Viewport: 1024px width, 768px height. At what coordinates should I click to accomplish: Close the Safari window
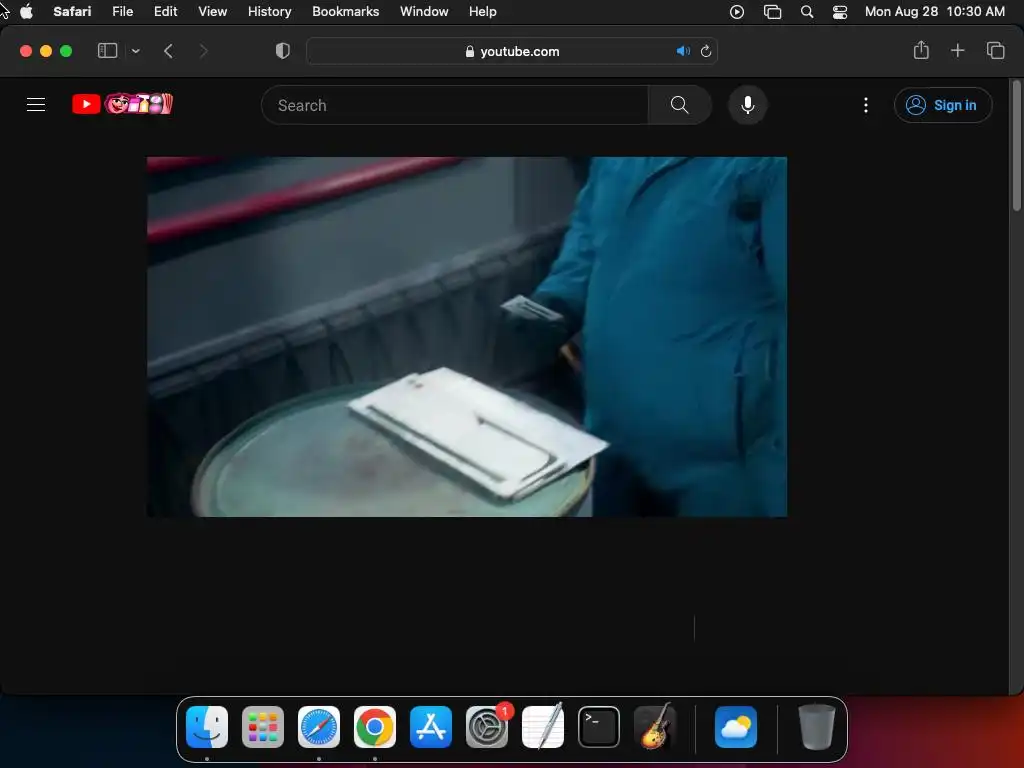tap(26, 51)
